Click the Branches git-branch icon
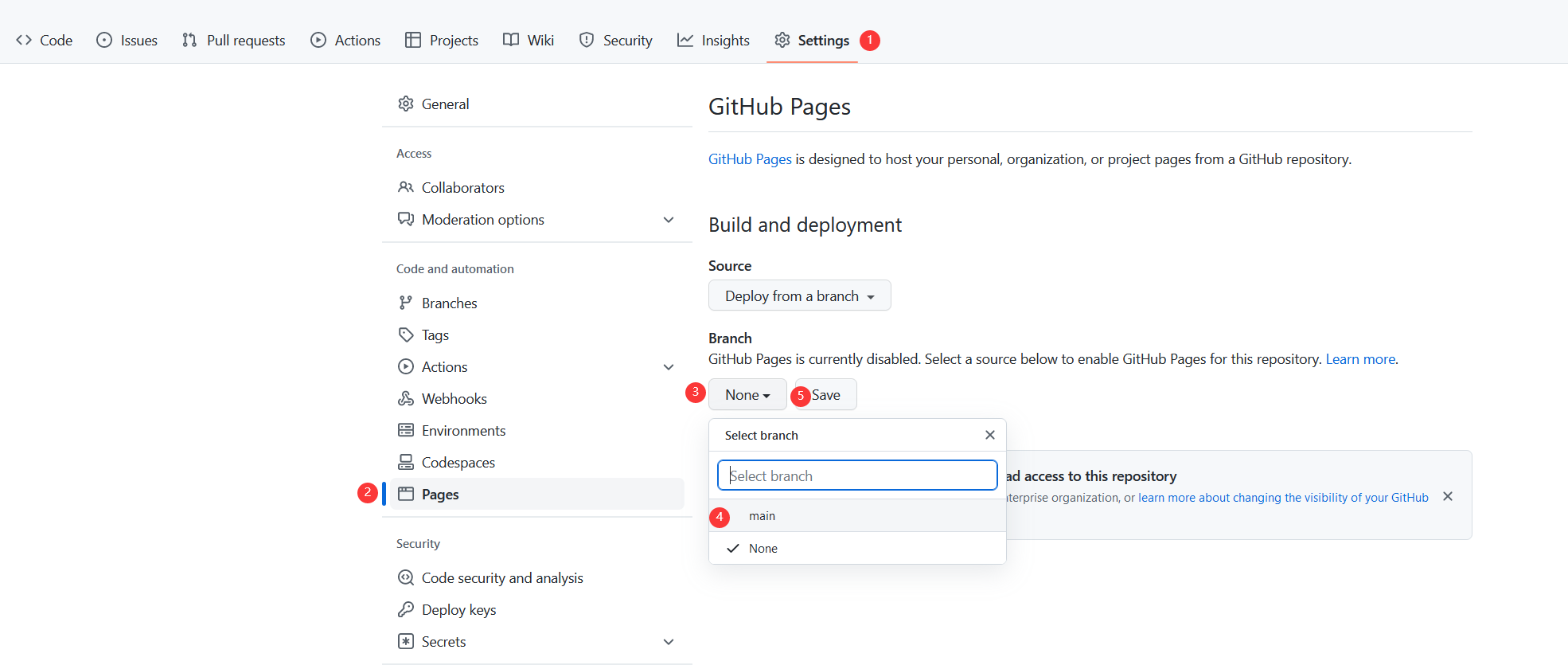The height and width of the screenshot is (669, 1568). point(406,303)
